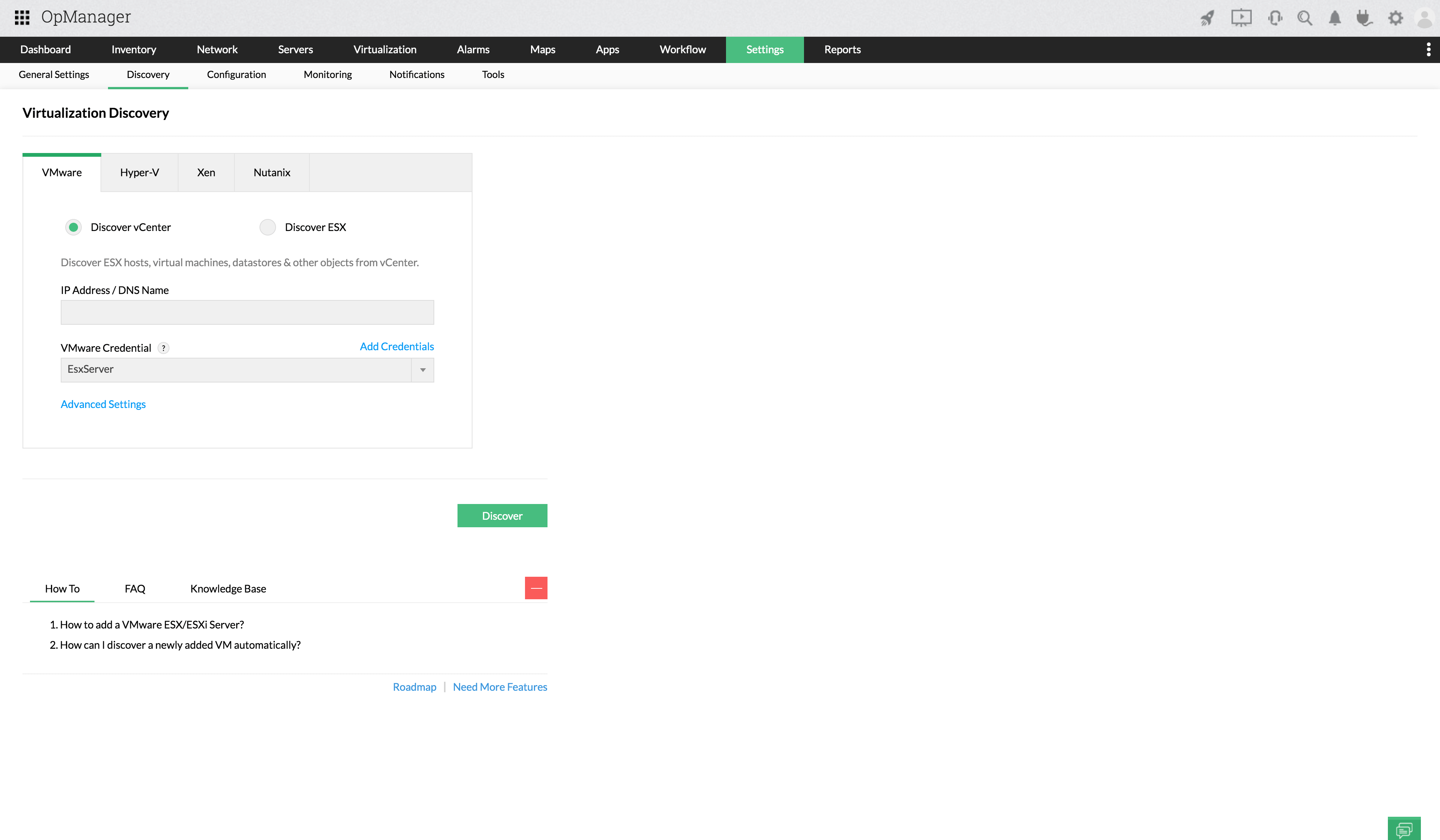Click VMware Credential help question mark
Viewport: 1440px width, 840px height.
coord(163,348)
